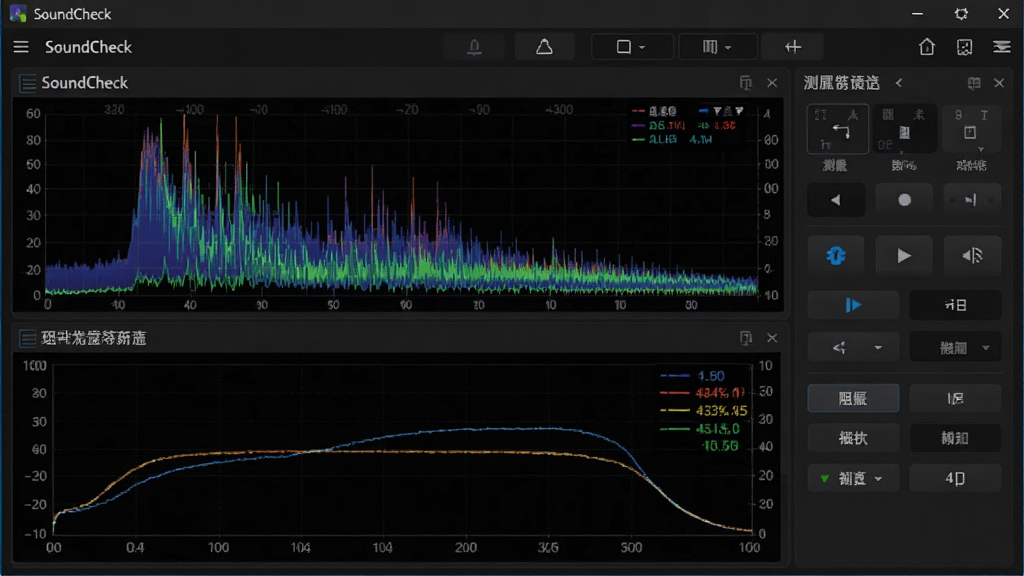Open the square-icon dropdown in the toolbar
Viewport: 1024px width, 576px height.
point(632,47)
